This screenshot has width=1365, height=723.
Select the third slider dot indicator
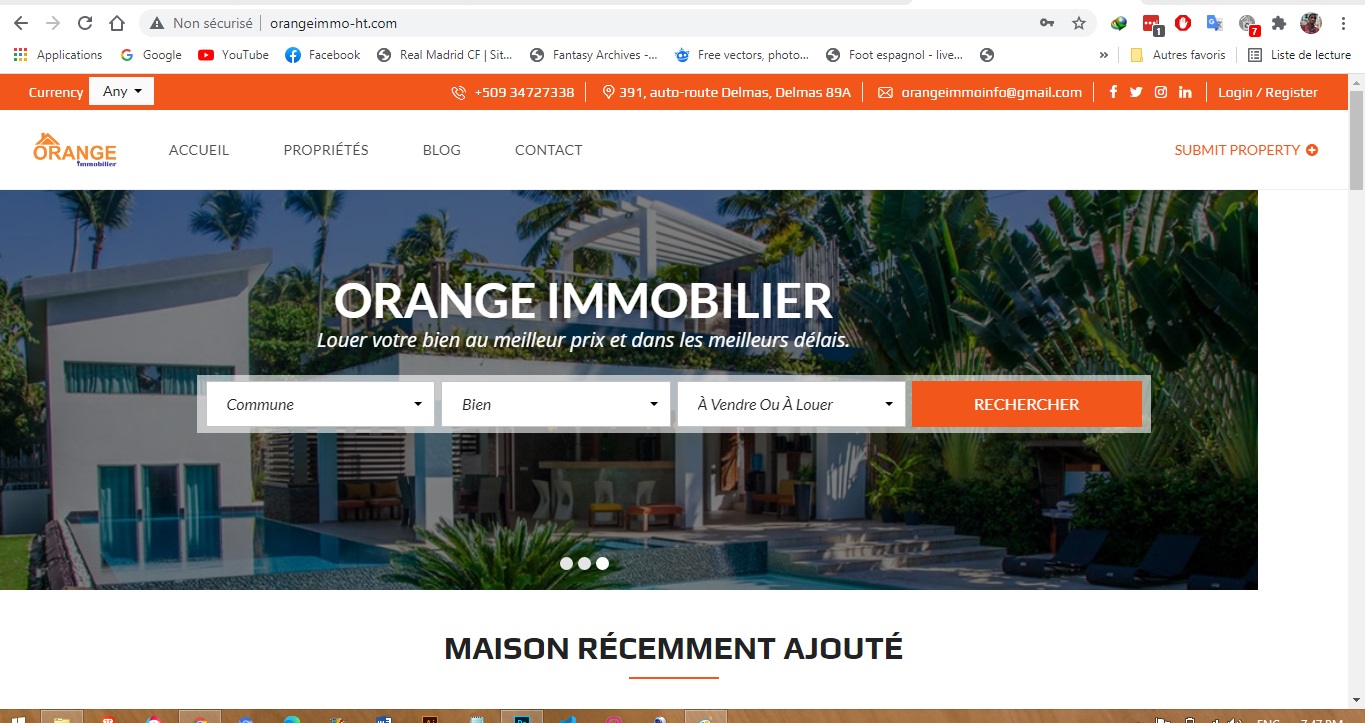(602, 563)
